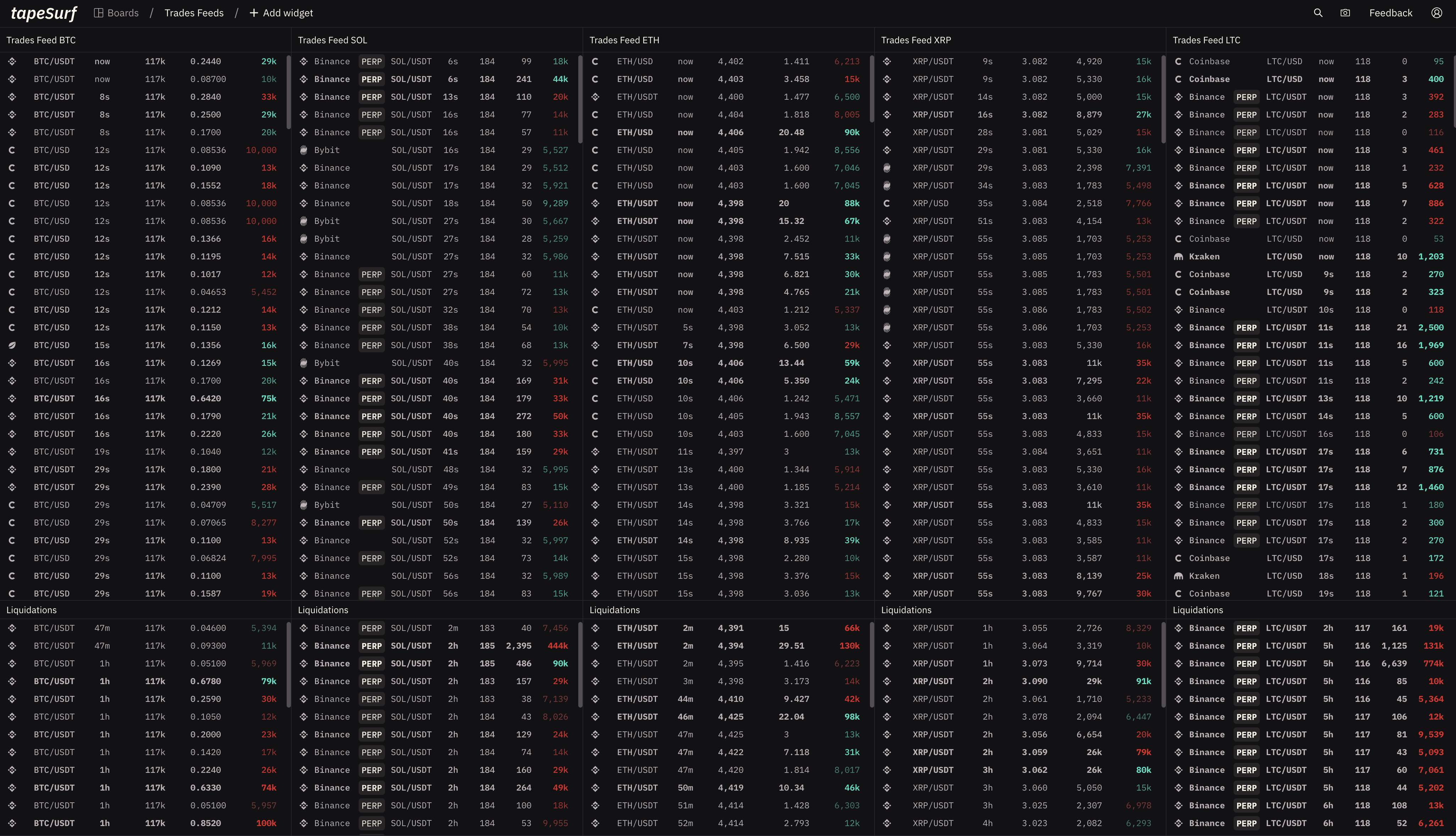This screenshot has height=836, width=1456.
Task: Click the exchange icon on the first BTC/USDT row
Action: click(x=12, y=61)
